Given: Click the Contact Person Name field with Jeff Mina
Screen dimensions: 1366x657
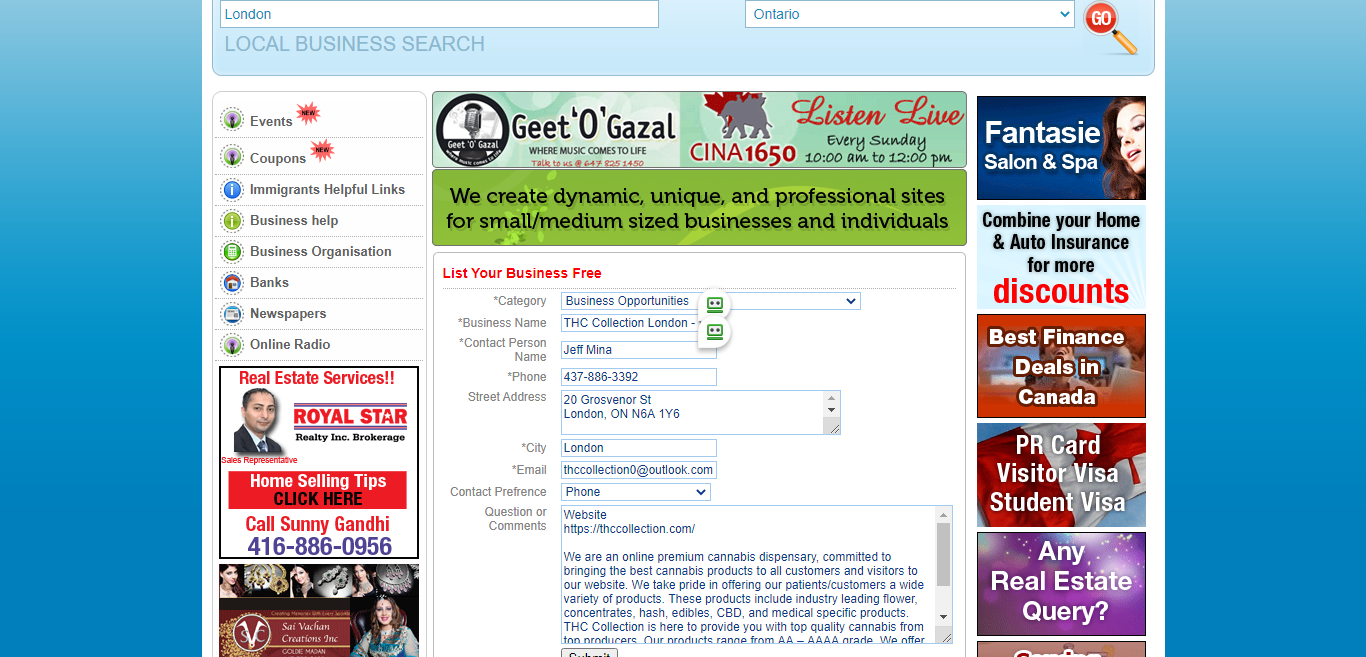Looking at the screenshot, I should (639, 350).
